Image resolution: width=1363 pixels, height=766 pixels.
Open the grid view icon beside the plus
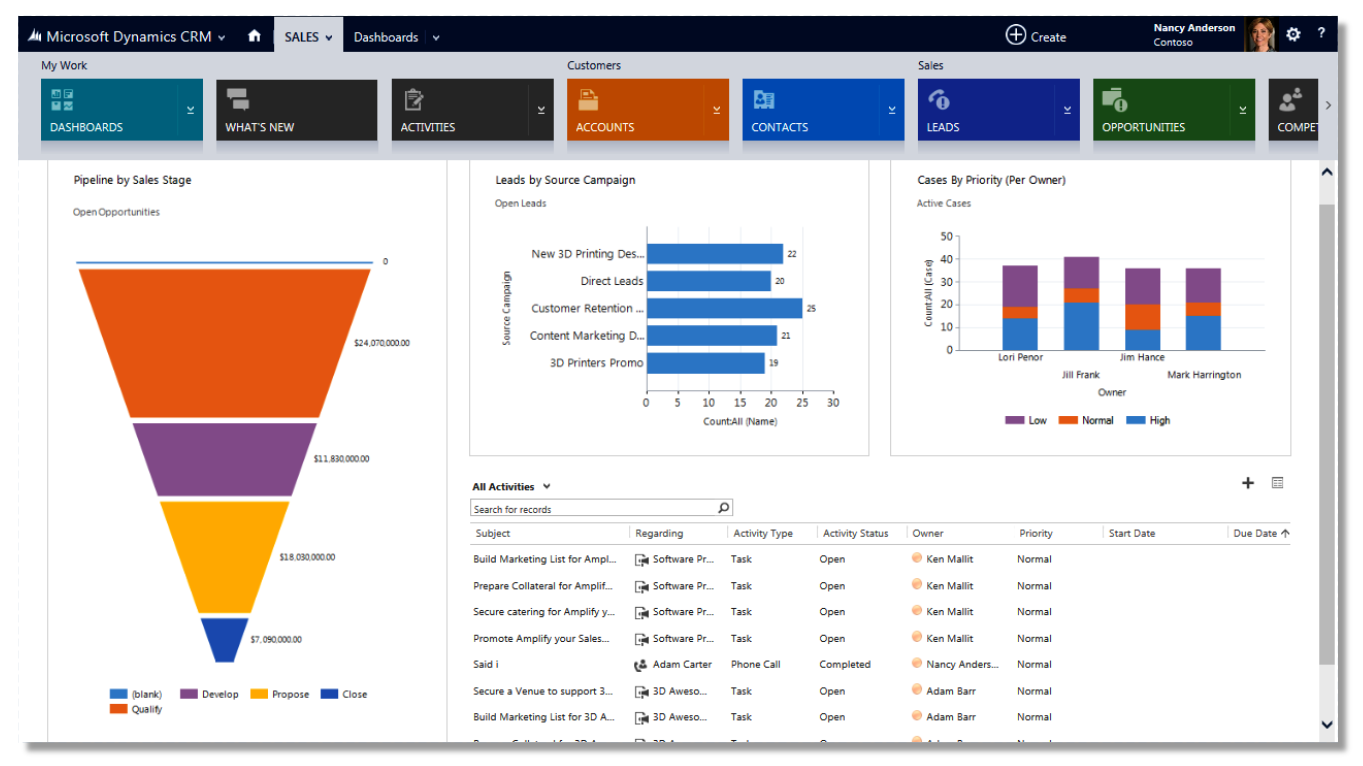[1276, 483]
